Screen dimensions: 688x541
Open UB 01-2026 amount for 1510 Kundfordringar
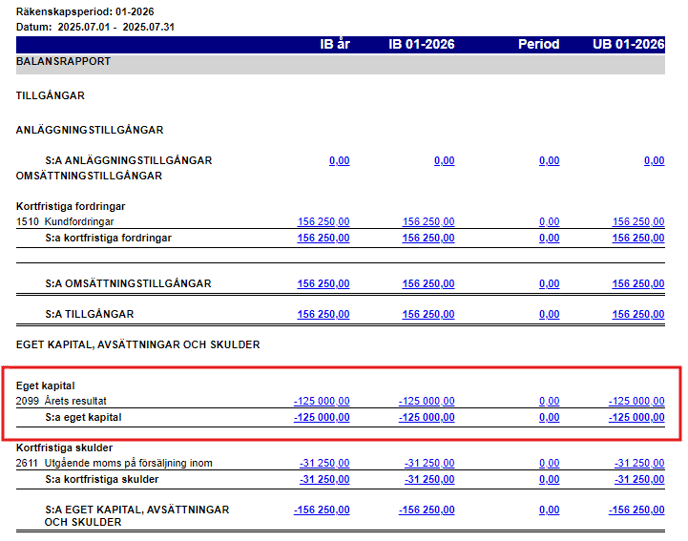tap(638, 222)
